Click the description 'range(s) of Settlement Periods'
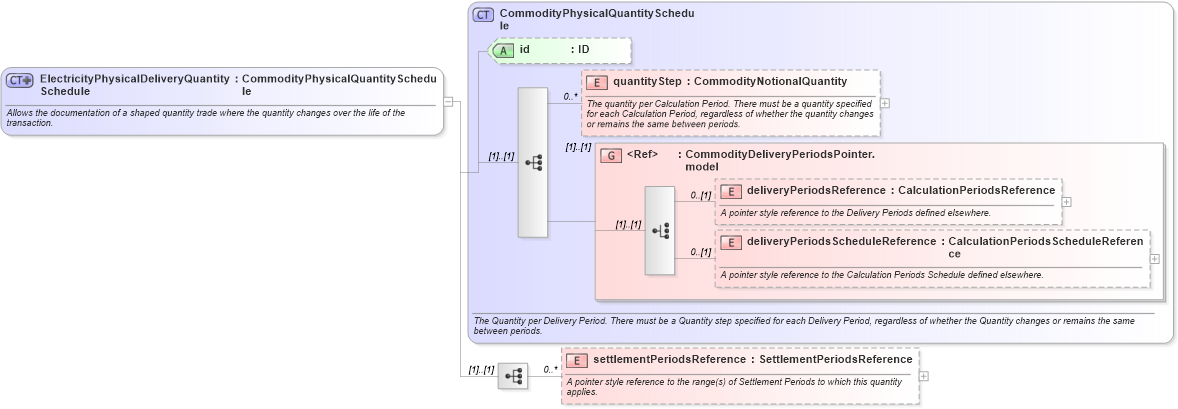 point(734,386)
